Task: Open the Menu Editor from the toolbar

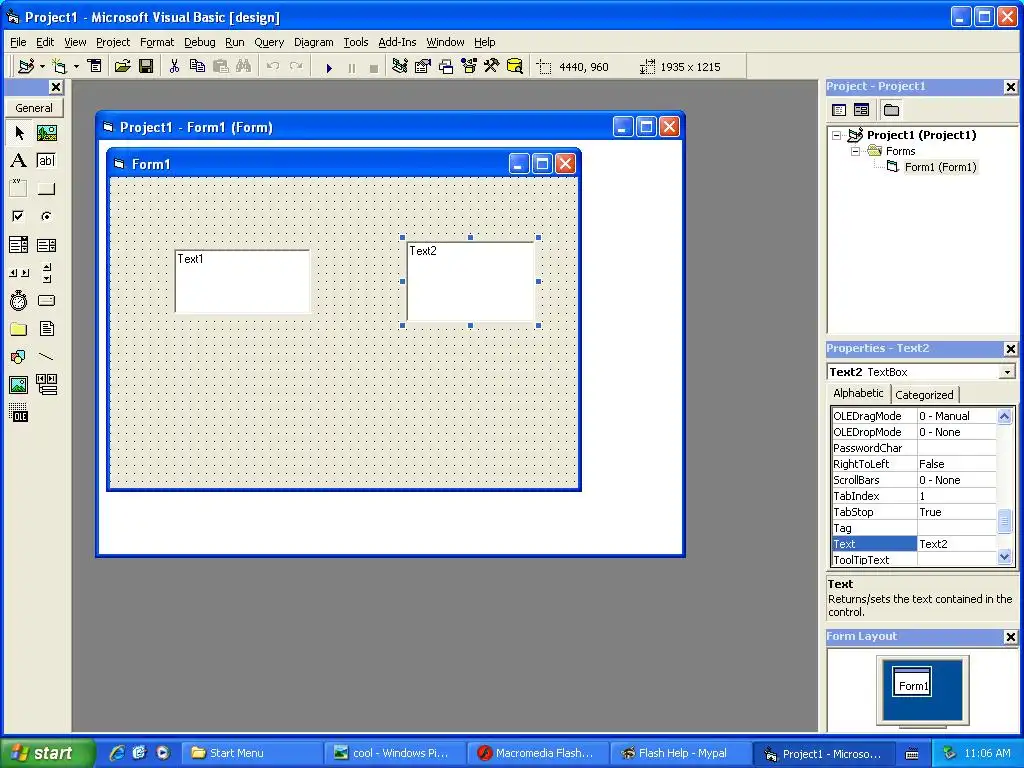Action: pyautogui.click(x=95, y=66)
